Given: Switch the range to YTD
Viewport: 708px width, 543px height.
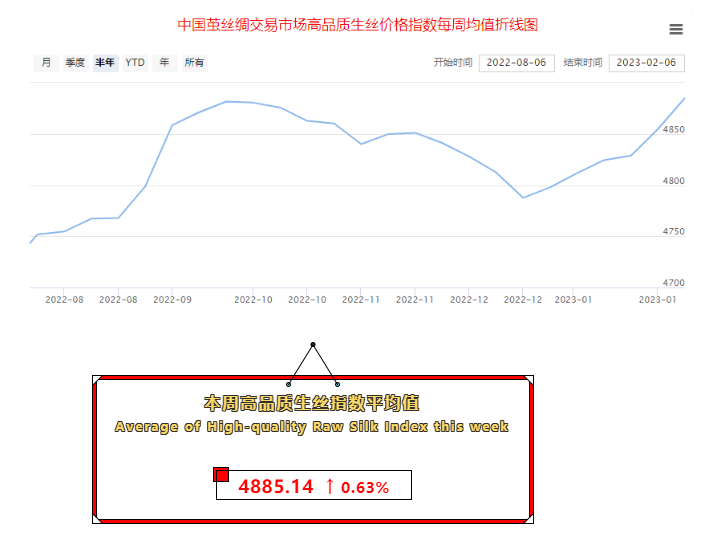Looking at the screenshot, I should click(x=135, y=63).
